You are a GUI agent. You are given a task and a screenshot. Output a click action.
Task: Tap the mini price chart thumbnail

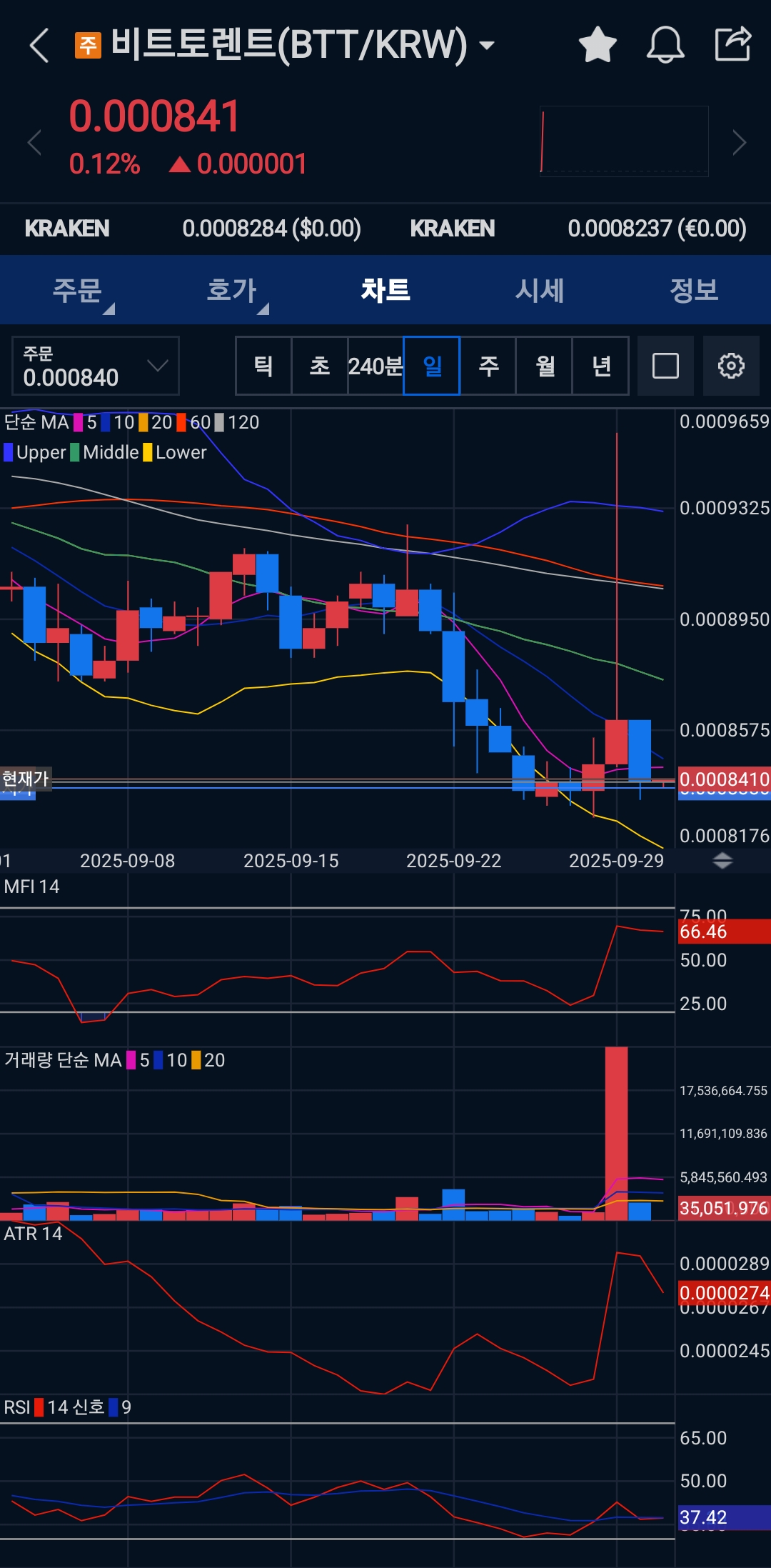pos(624,141)
